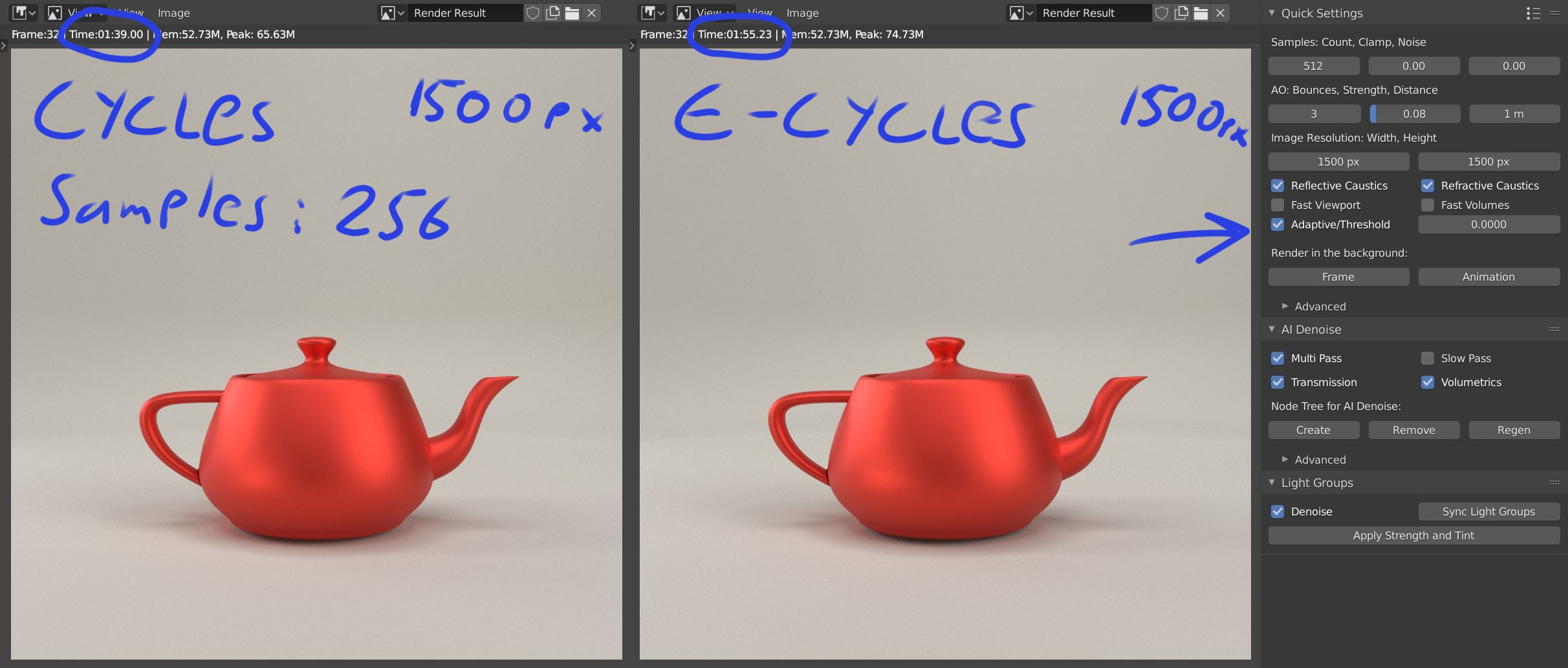Viewport: 1568px width, 668px height.
Task: Enable Fast Viewport option
Action: (x=1278, y=205)
